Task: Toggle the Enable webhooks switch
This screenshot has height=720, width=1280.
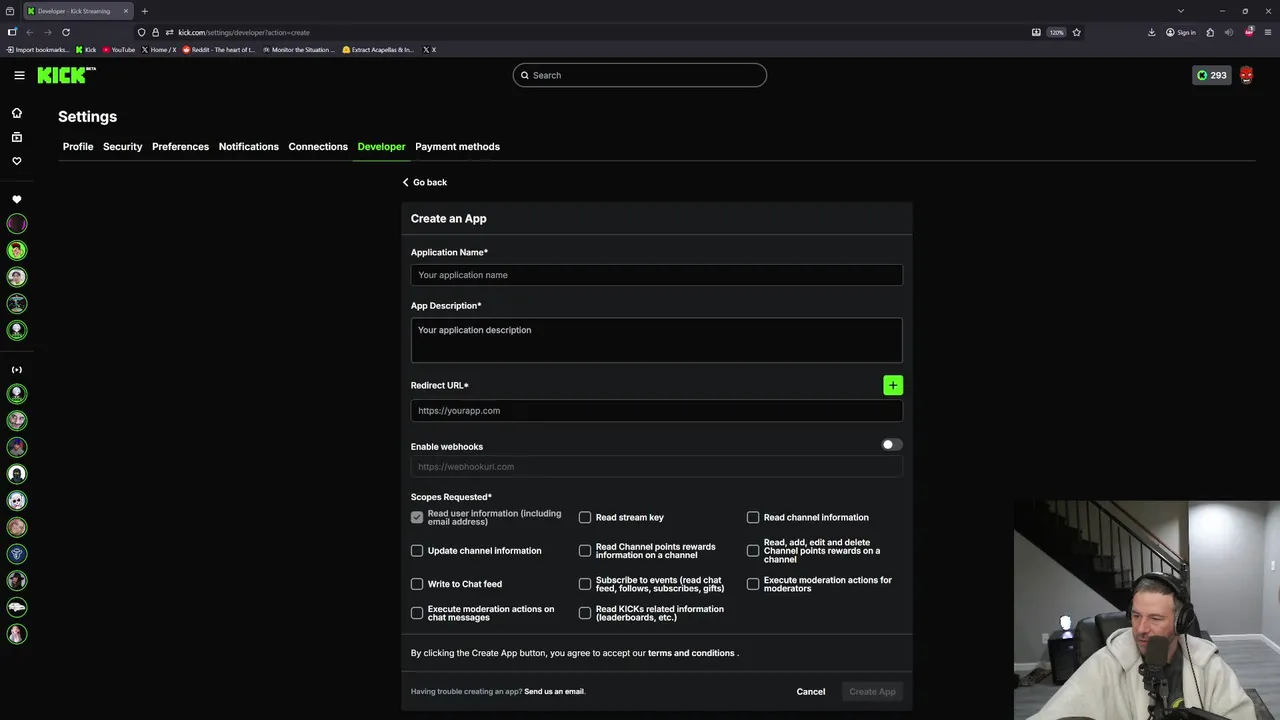Action: [891, 445]
